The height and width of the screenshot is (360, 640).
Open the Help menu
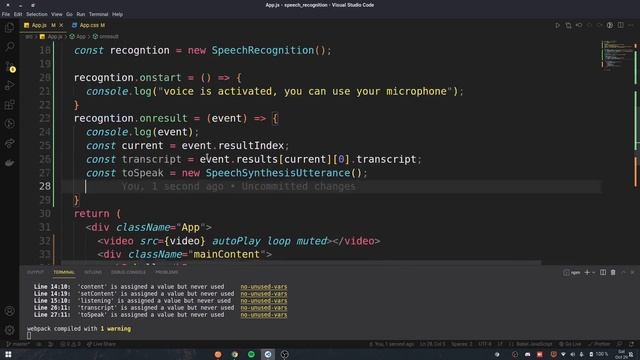point(118,14)
